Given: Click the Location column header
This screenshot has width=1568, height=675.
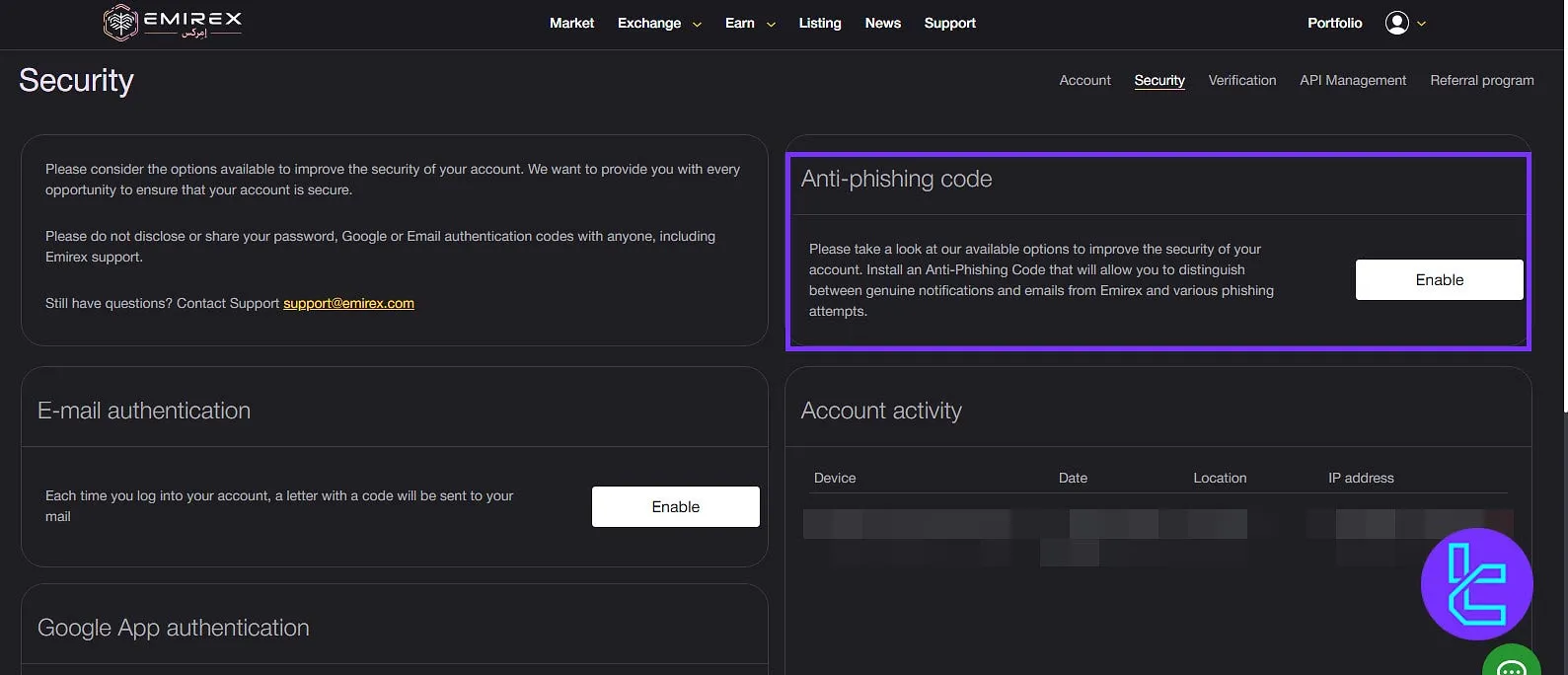Looking at the screenshot, I should click(1220, 478).
